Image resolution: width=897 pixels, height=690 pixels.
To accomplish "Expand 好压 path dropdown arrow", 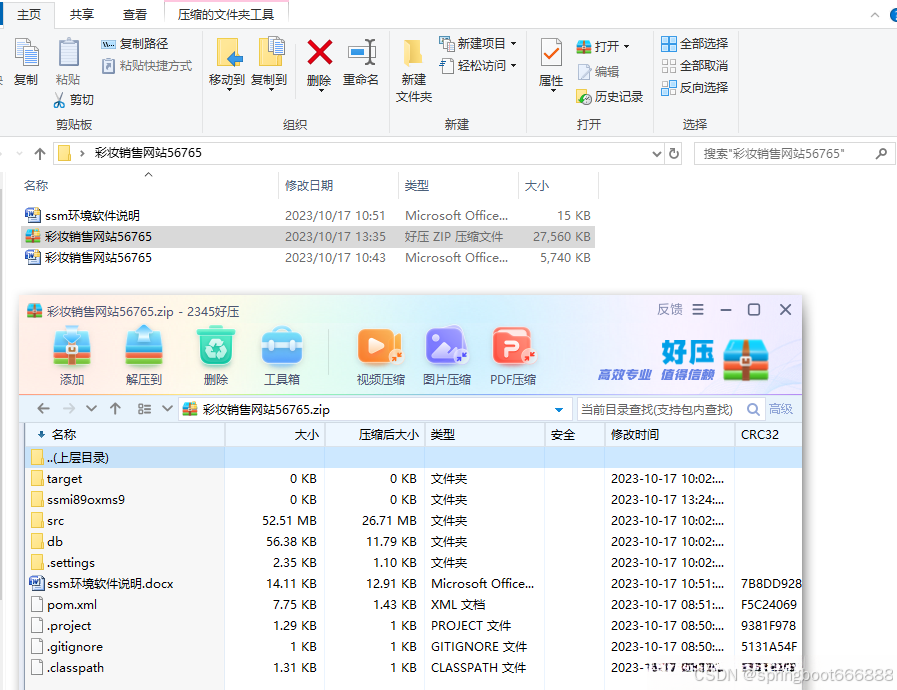I will coord(559,410).
